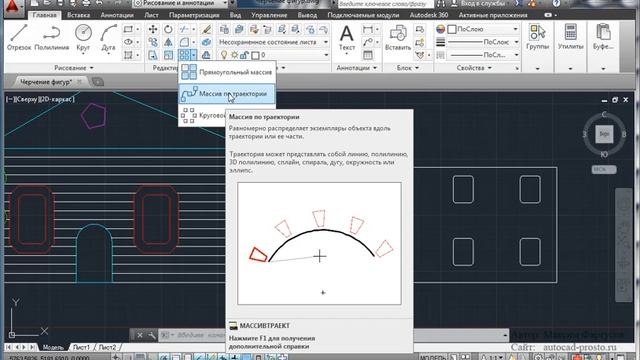Click the Offset tool icon
This screenshot has width=640, height=360.
[207, 55]
